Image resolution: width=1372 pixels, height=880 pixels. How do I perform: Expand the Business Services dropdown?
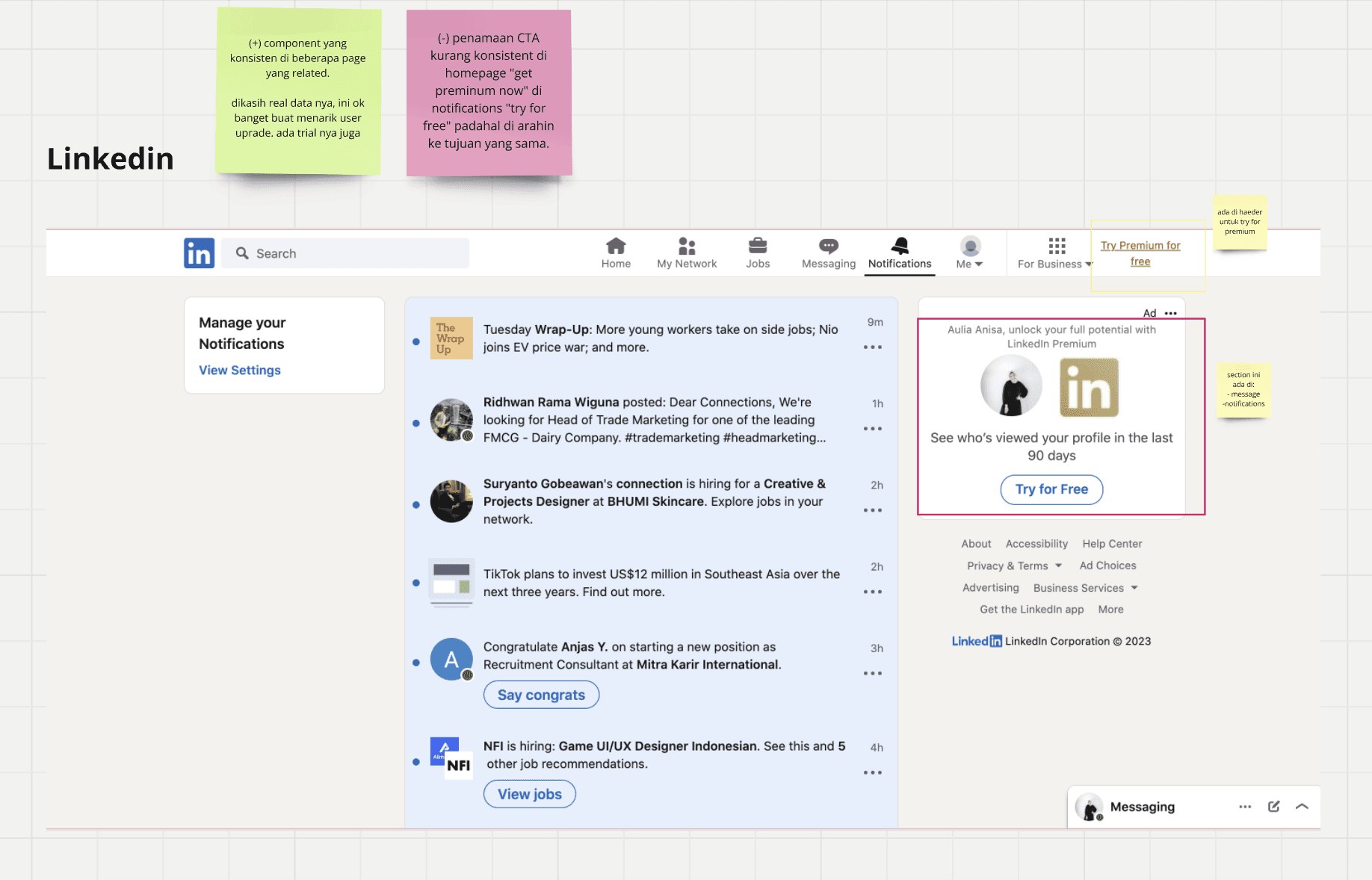pos(1085,588)
